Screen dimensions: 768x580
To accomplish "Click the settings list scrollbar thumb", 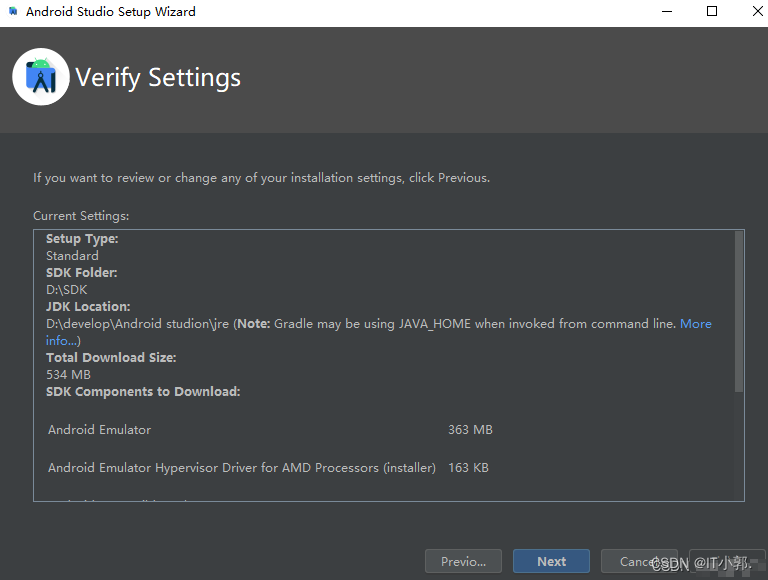I will [739, 312].
